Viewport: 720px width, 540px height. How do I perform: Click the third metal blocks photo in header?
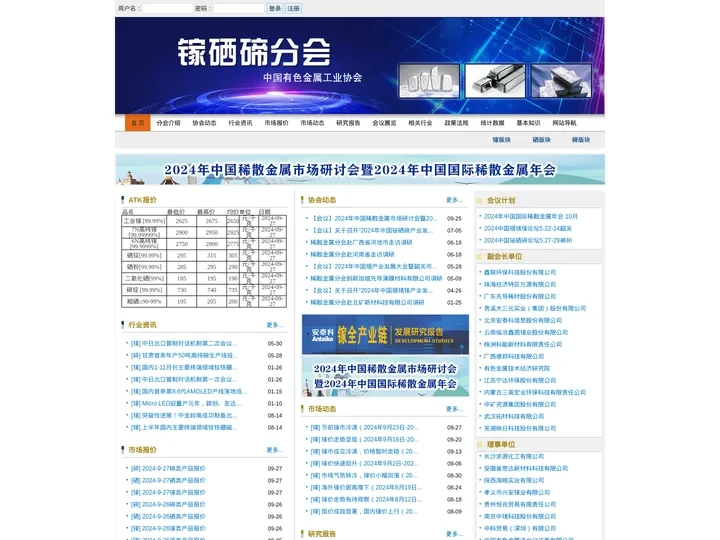(x=561, y=81)
